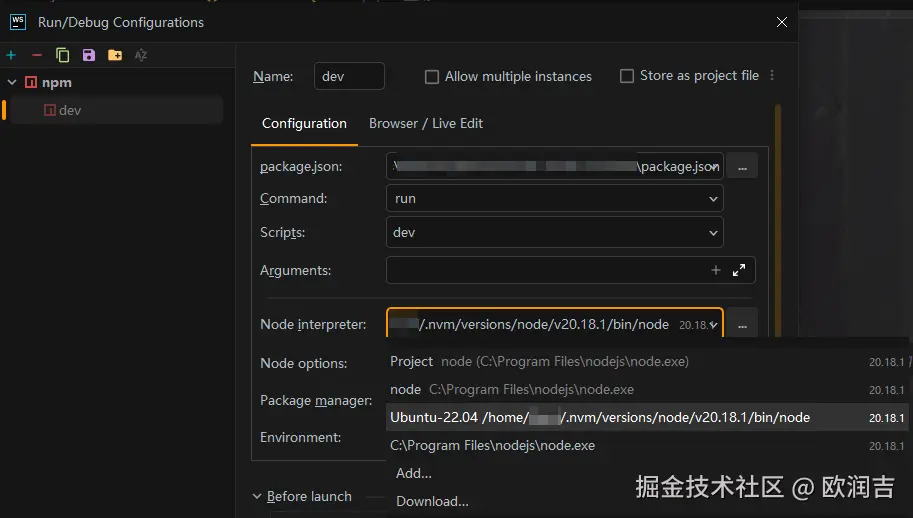The image size is (913, 518).
Task: Click the npm icon in configuration tree
Action: [x=31, y=82]
